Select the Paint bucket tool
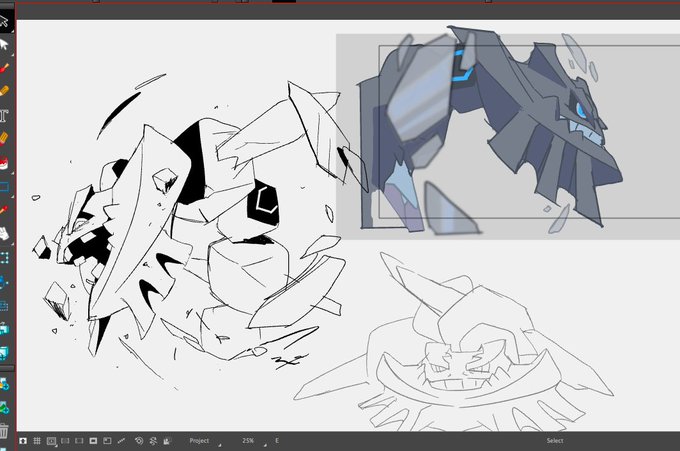The image size is (680, 451). coord(4,163)
